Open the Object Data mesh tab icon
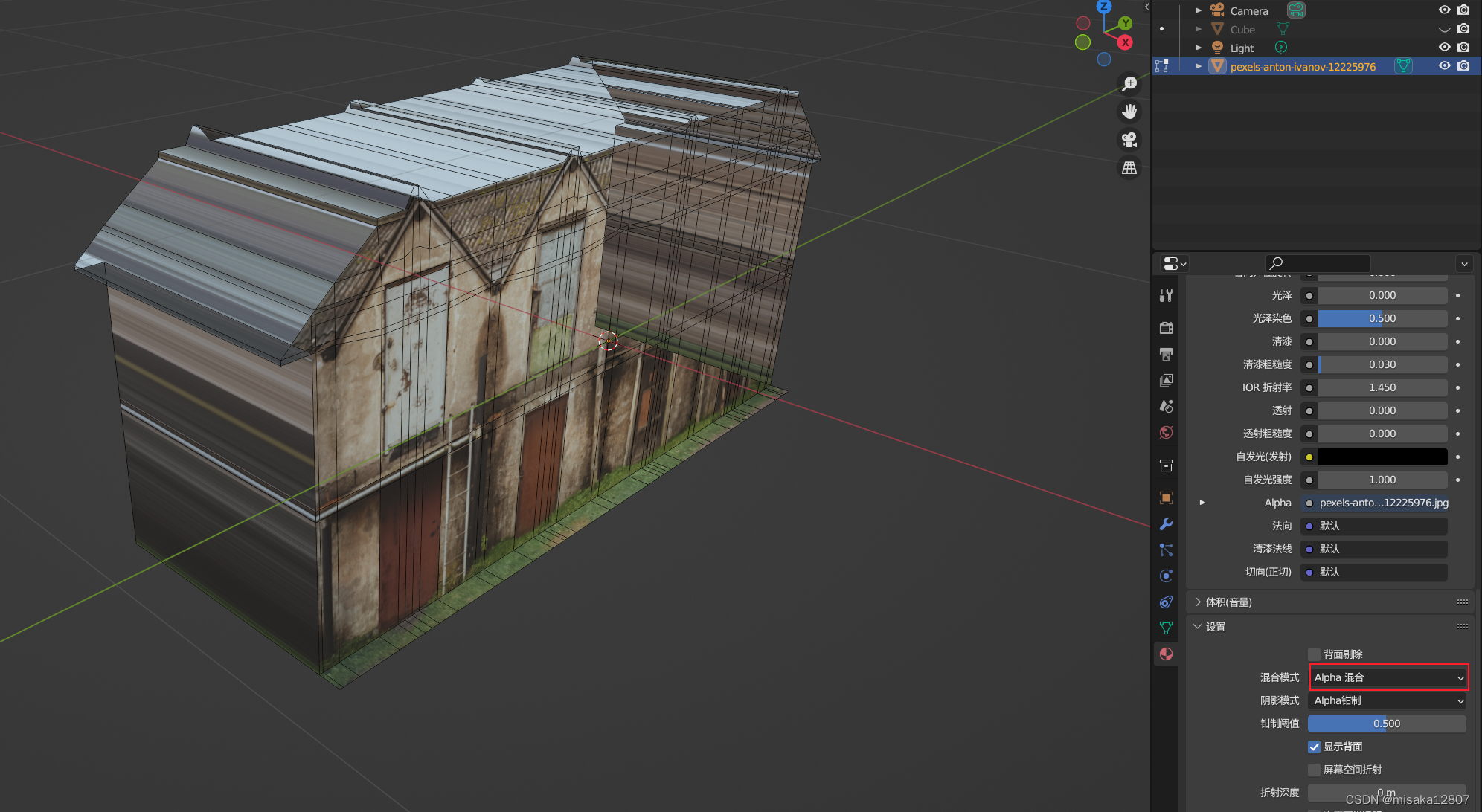This screenshot has width=1482, height=812. click(1166, 628)
